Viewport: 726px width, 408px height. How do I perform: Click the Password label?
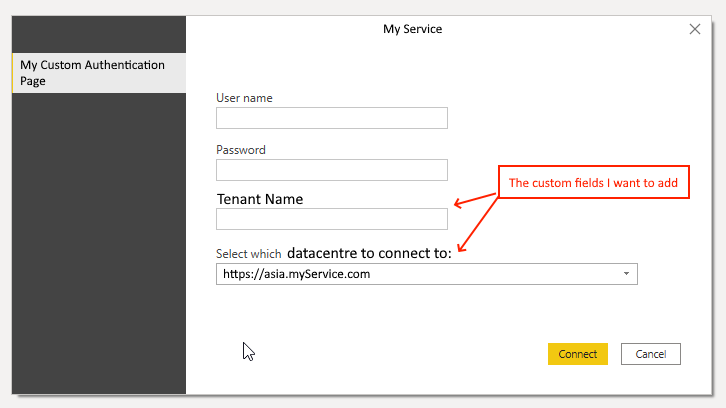tap(241, 150)
